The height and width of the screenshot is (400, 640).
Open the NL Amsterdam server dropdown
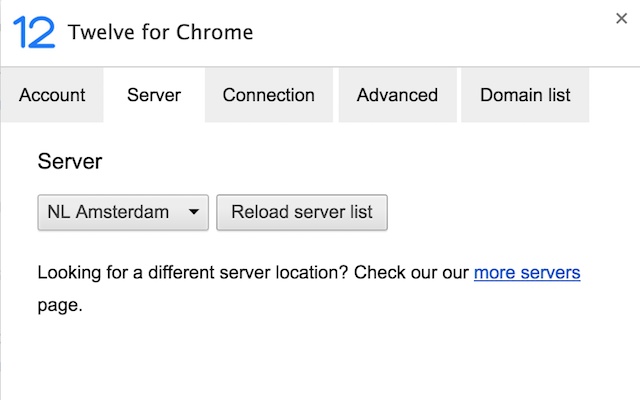click(123, 212)
